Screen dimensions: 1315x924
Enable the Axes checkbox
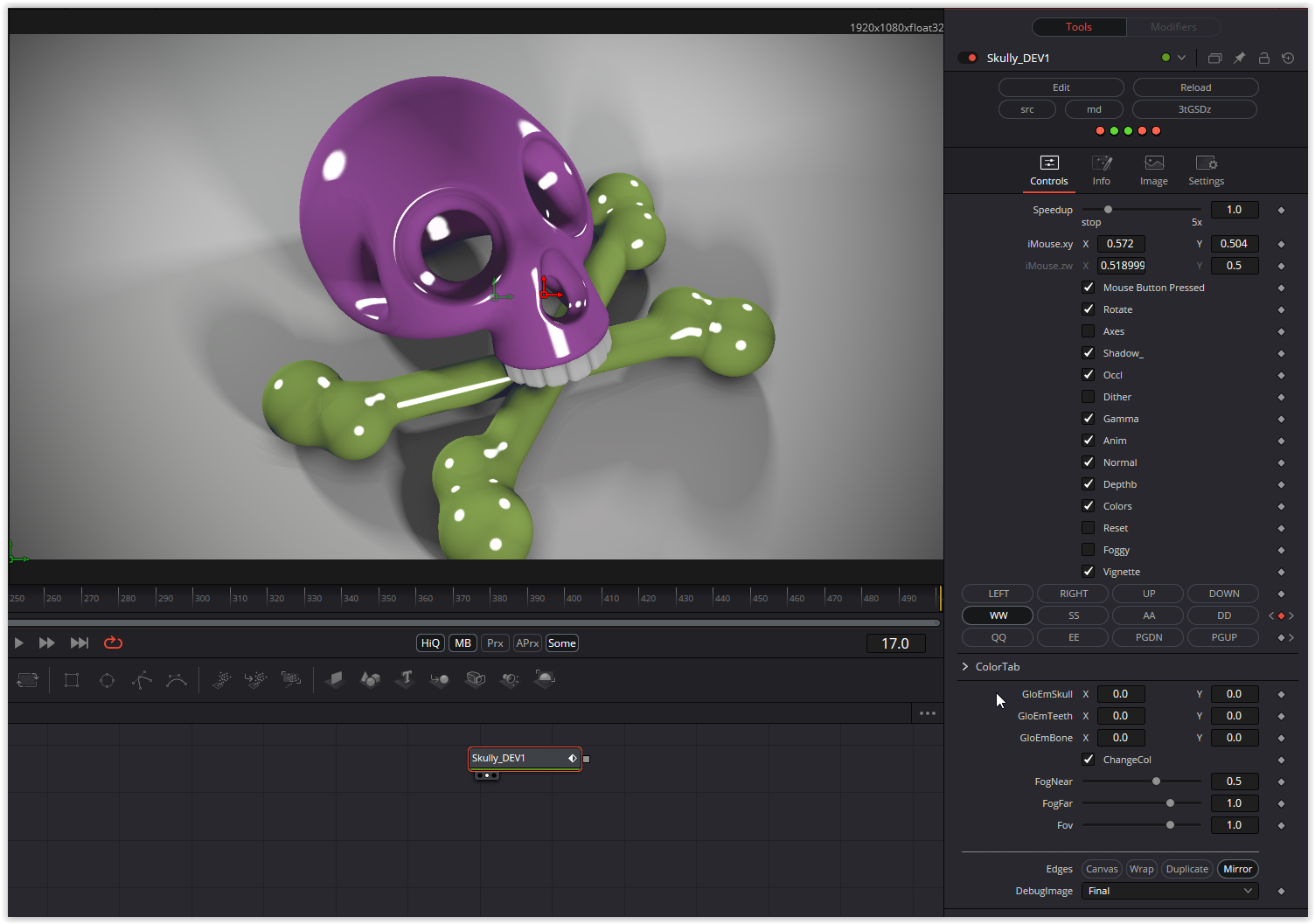[1088, 331]
